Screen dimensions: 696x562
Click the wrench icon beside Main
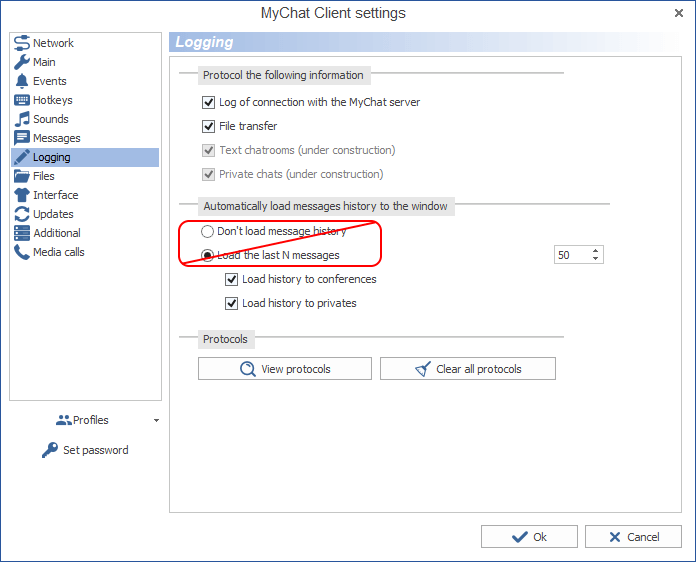coord(22,62)
